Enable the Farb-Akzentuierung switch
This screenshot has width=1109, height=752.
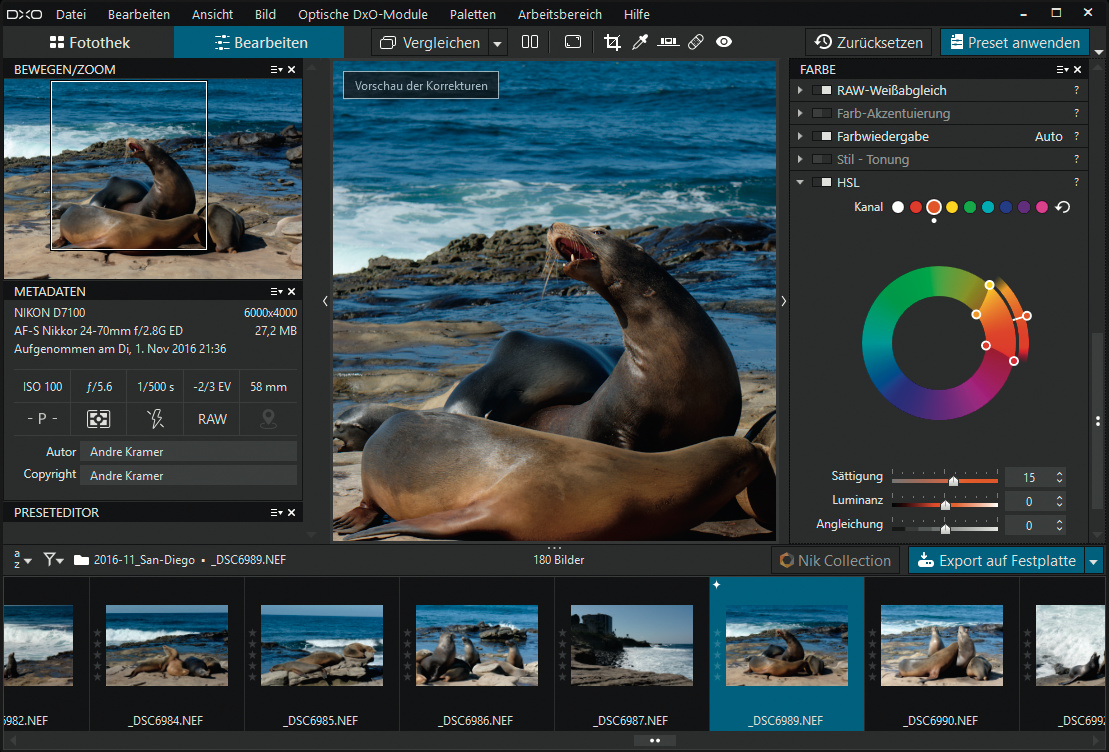(x=822, y=114)
